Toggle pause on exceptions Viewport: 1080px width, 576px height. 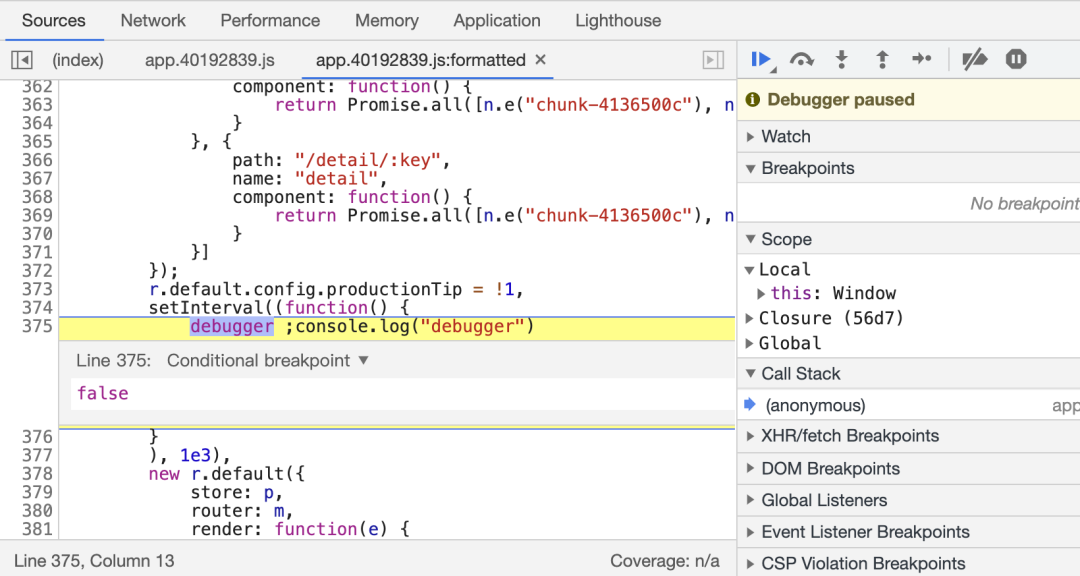pyautogui.click(x=1016, y=60)
